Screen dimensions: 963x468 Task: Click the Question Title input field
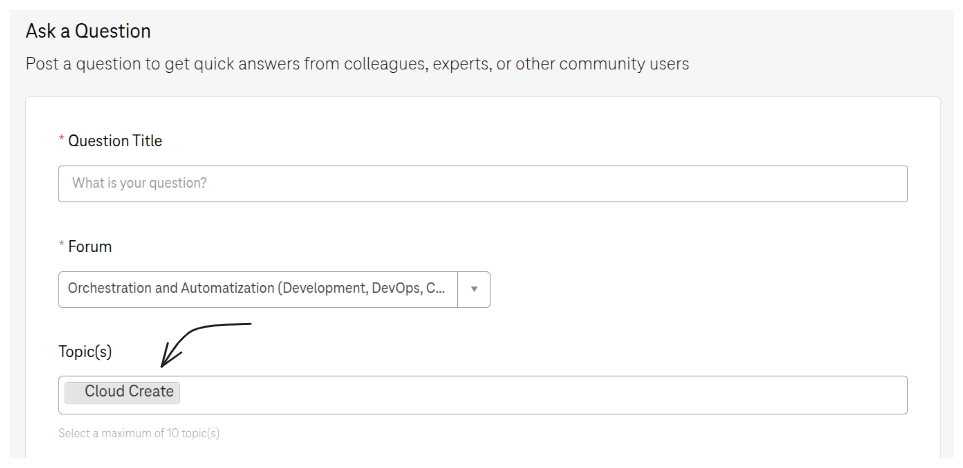482,184
